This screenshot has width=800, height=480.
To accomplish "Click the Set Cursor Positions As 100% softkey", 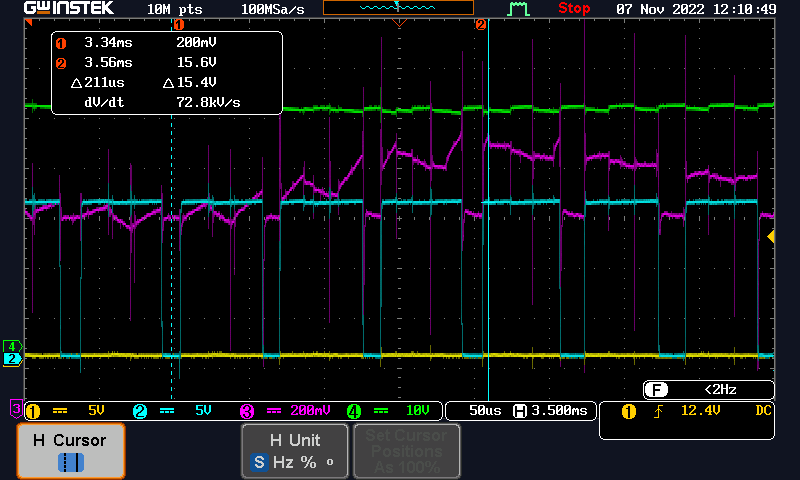I will pos(407,451).
